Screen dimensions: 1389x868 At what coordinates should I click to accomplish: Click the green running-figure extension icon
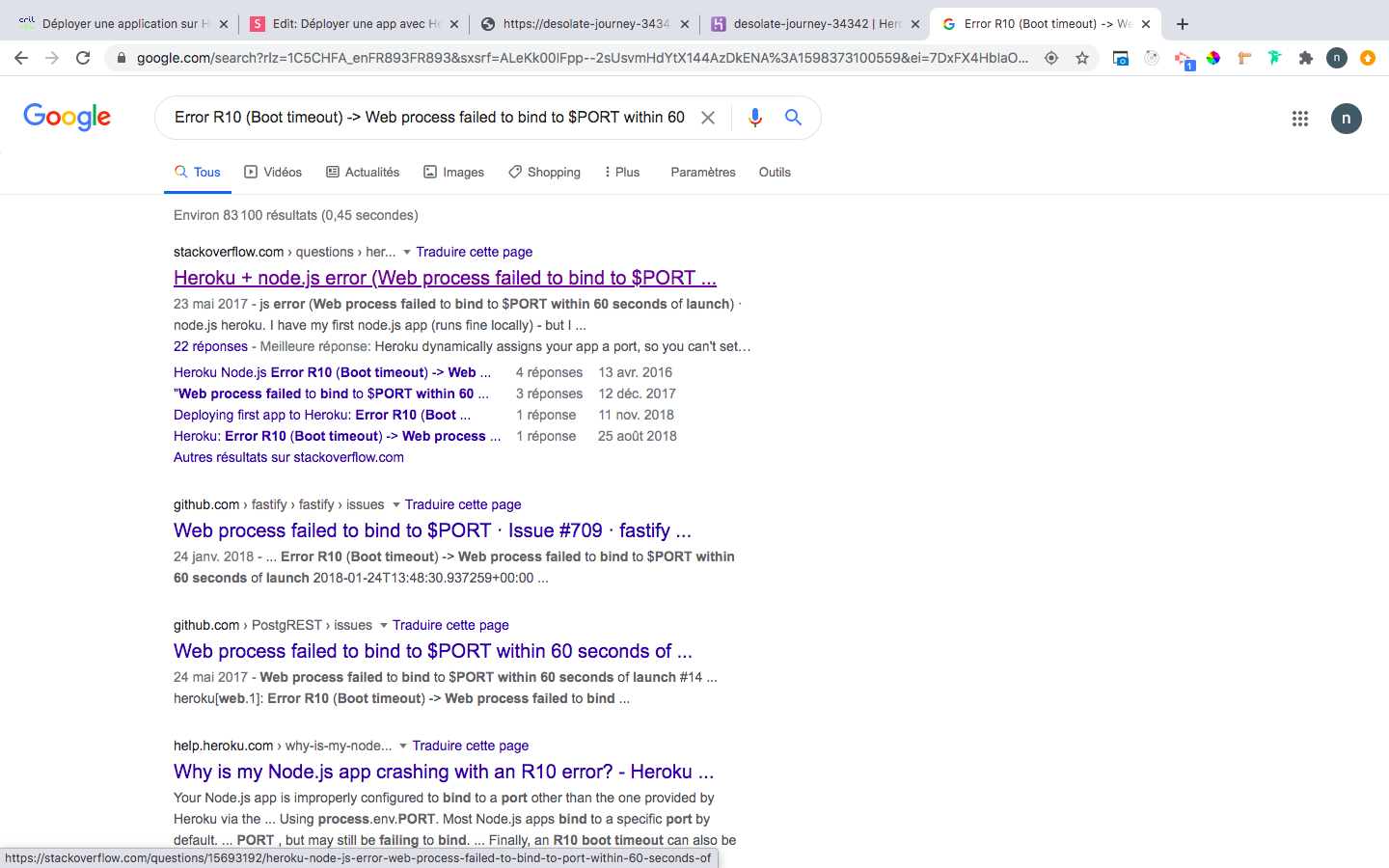click(x=1275, y=58)
